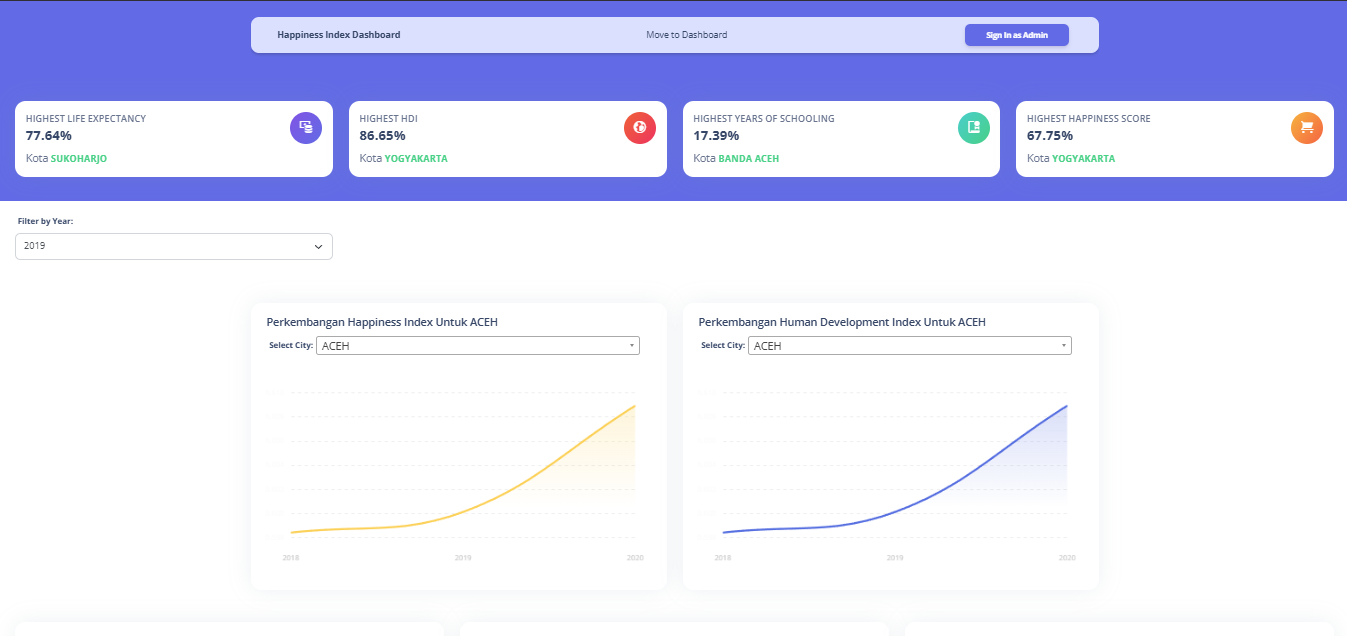Click the purple Highest Life Expectancy card icon
The width and height of the screenshot is (1347, 636).
[x=305, y=128]
